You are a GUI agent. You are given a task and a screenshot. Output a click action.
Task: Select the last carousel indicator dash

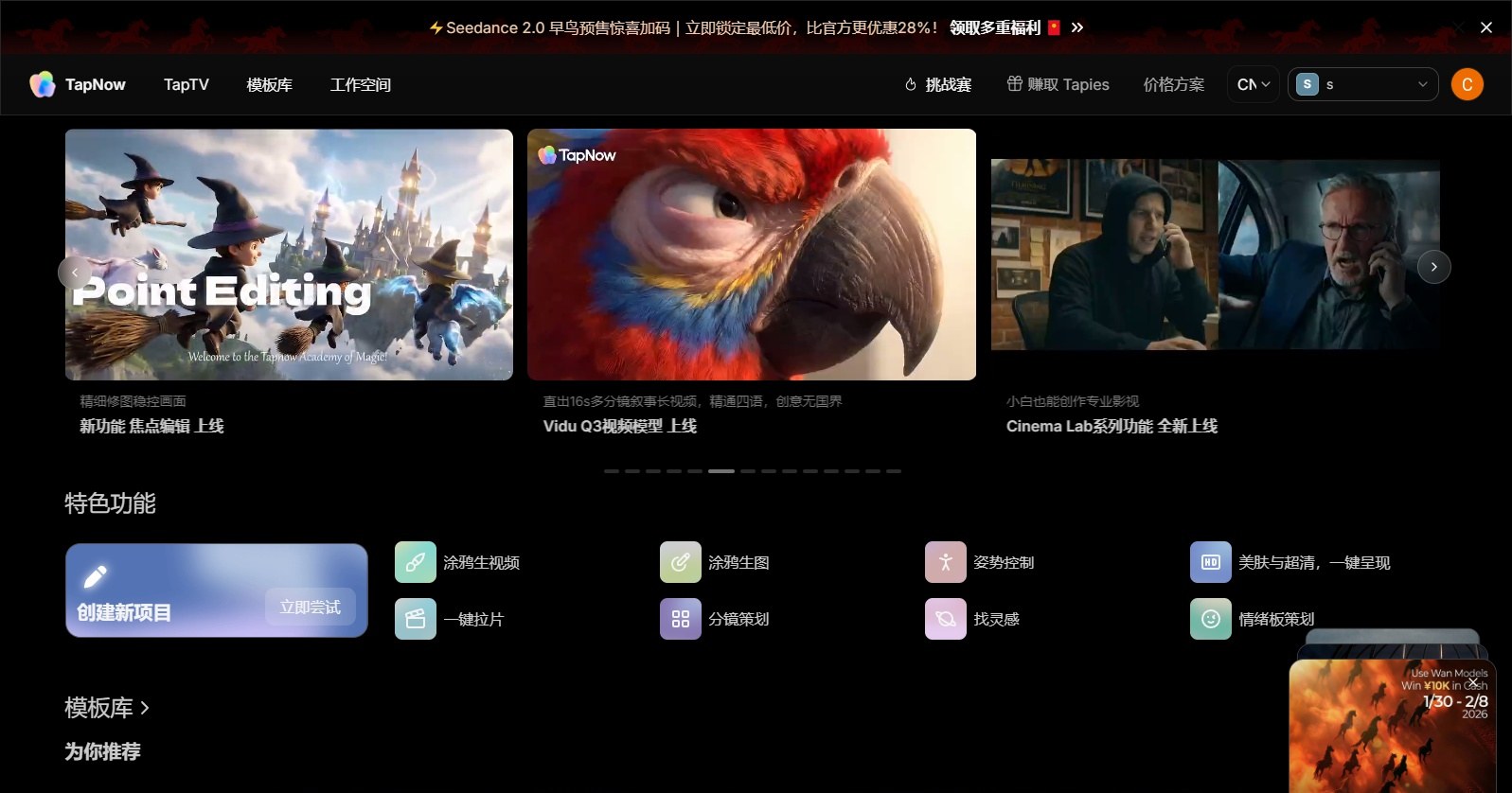(894, 470)
